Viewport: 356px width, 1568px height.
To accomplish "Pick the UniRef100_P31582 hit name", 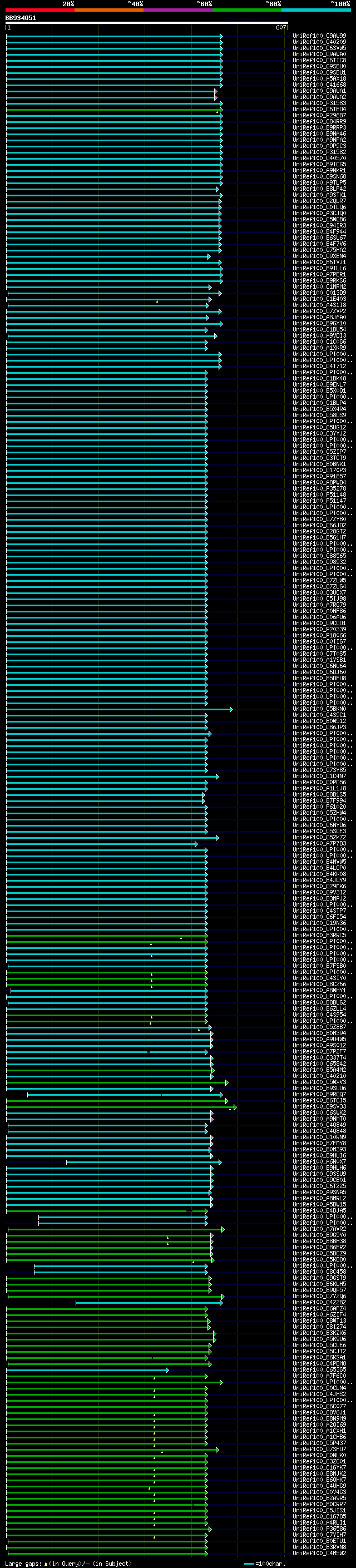I will (x=319, y=152).
